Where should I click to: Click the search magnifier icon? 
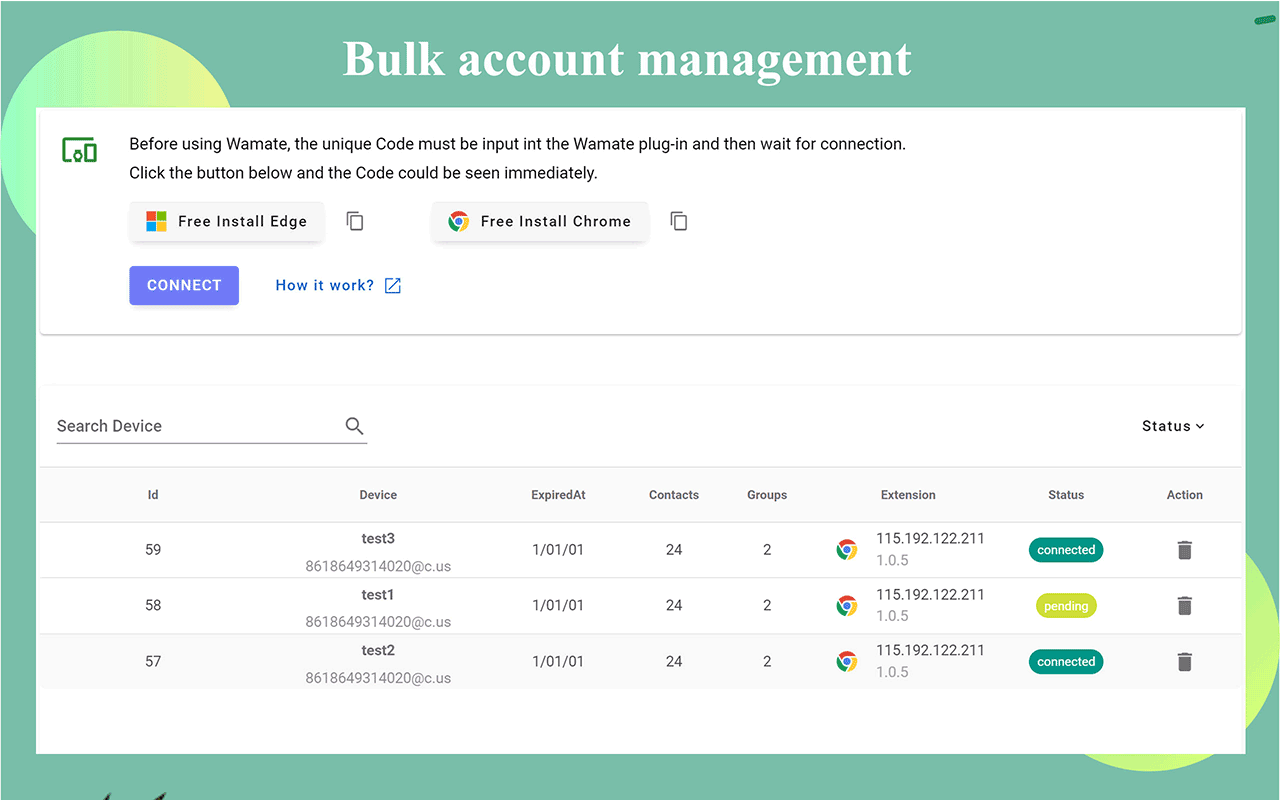pos(354,426)
